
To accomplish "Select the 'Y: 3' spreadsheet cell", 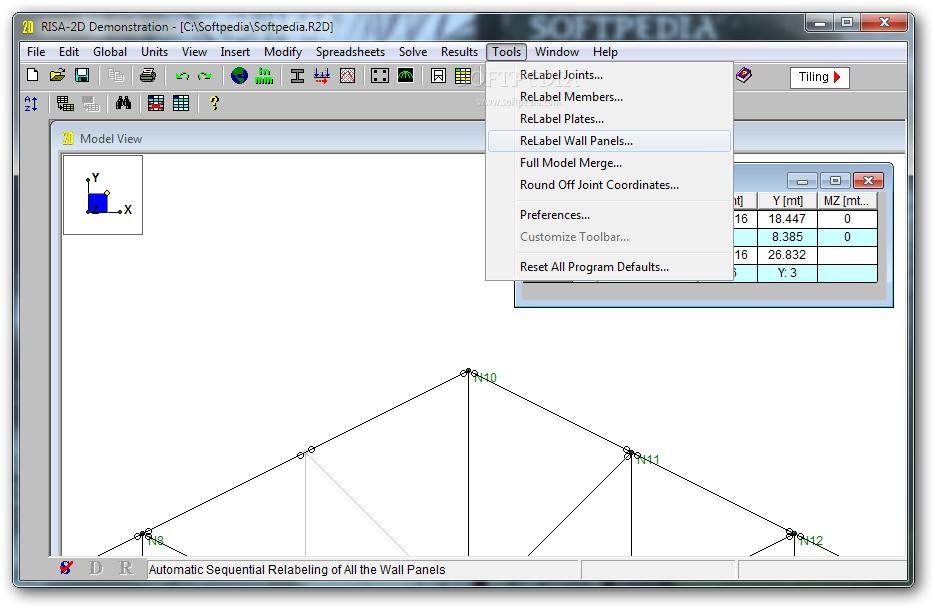I will click(x=787, y=273).
